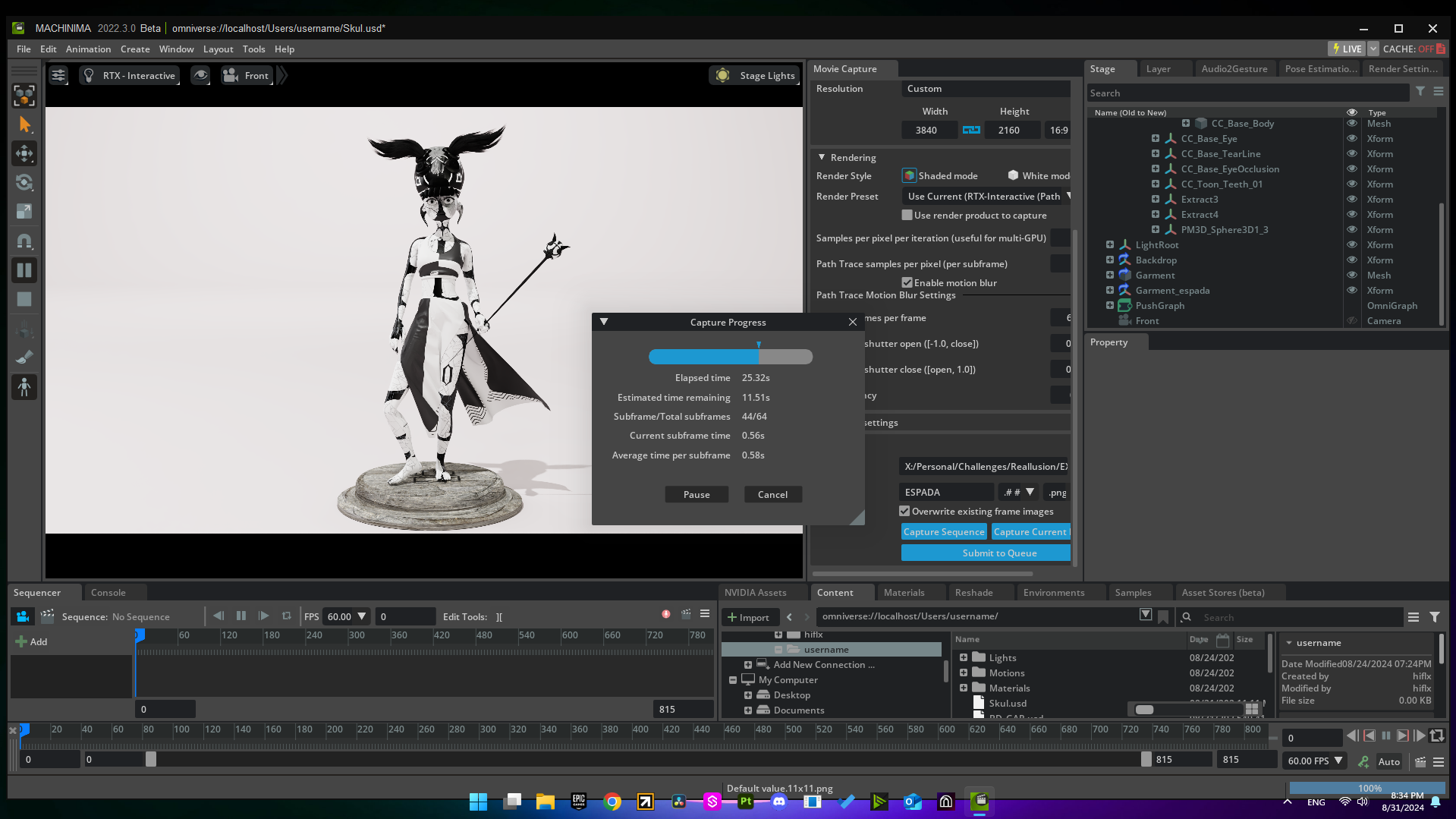Open the Render Preset dropdown

987,196
